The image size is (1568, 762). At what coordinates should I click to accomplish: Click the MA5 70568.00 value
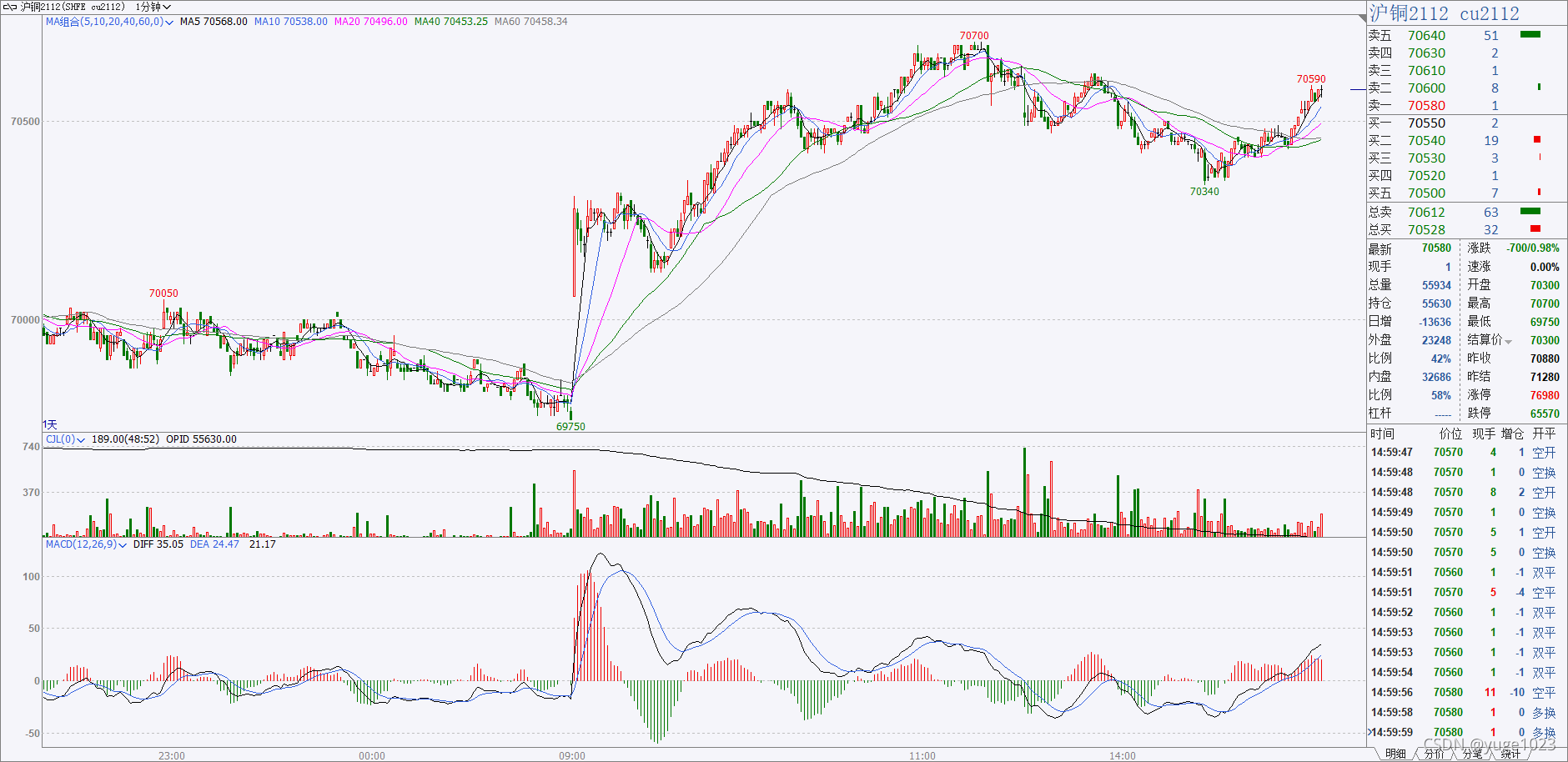(x=214, y=22)
